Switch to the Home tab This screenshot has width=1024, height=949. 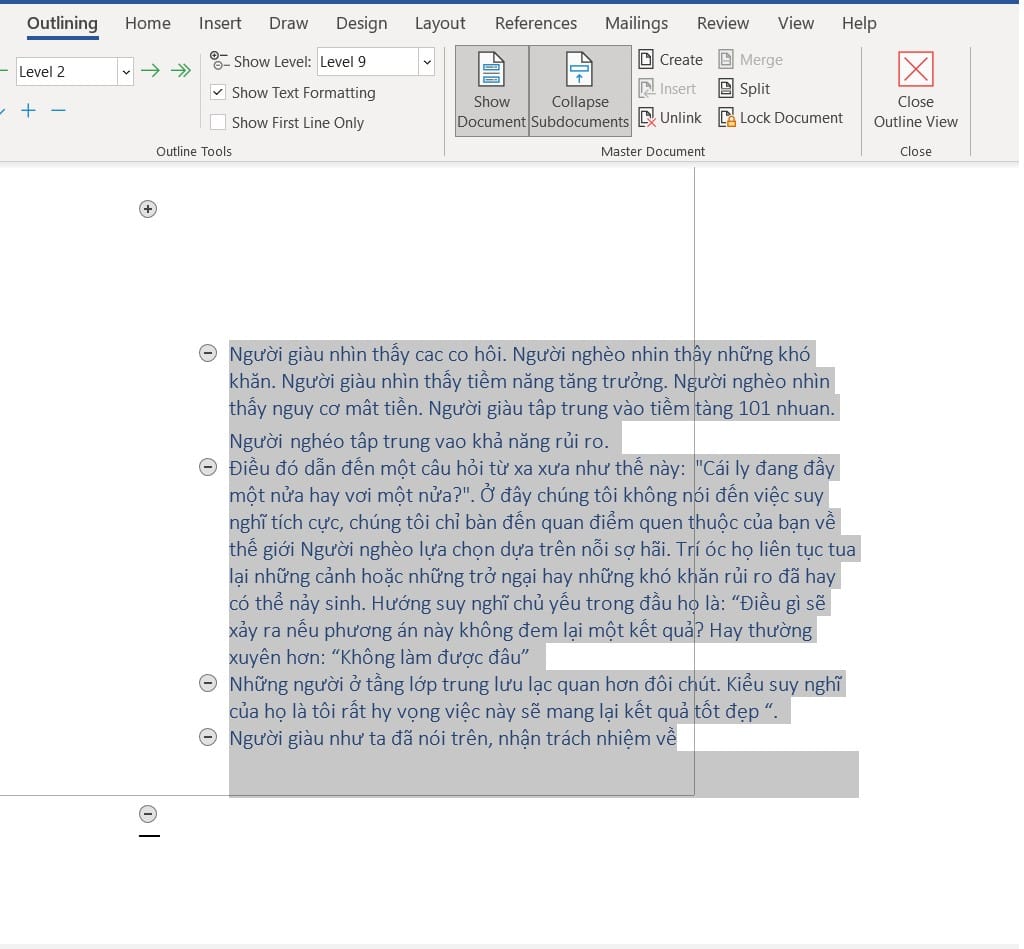pos(148,24)
